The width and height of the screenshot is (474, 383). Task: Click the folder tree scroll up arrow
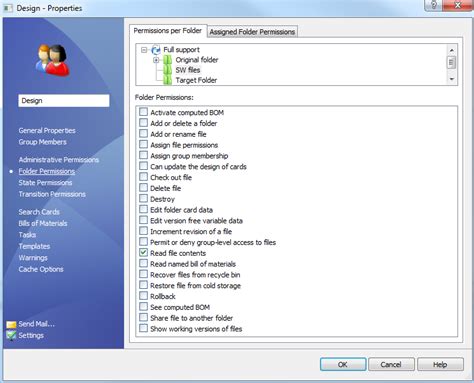point(452,50)
